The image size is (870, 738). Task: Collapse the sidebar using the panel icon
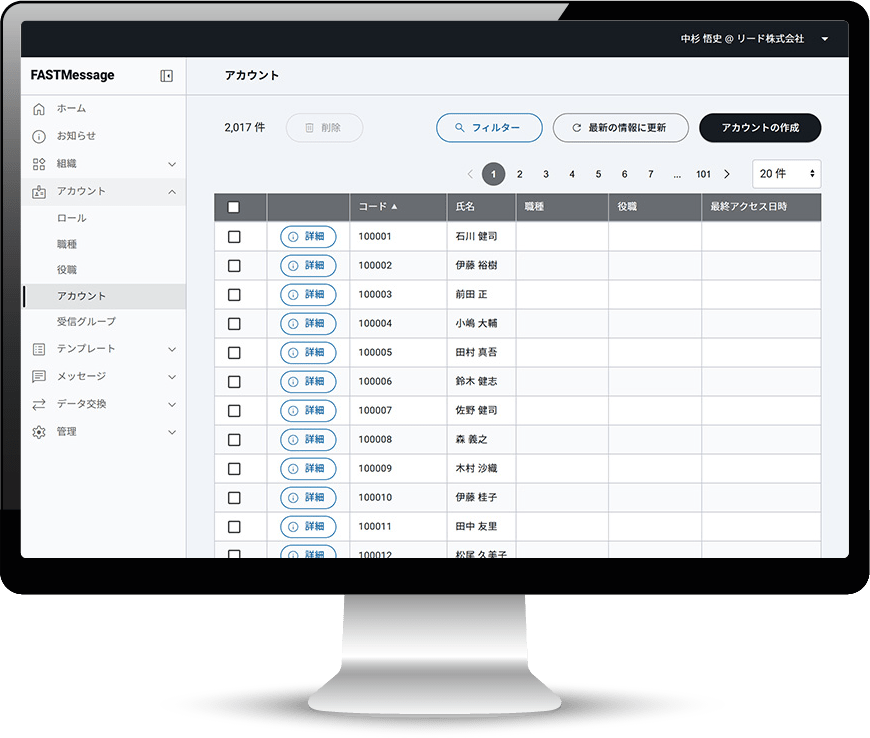[x=166, y=75]
